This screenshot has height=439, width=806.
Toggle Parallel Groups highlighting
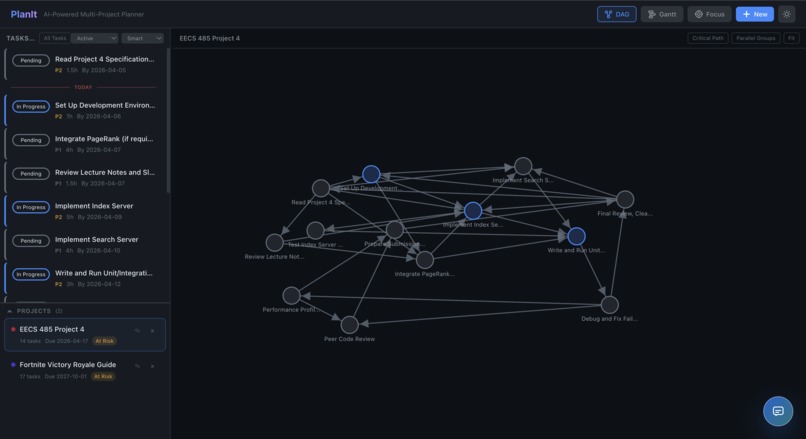756,38
